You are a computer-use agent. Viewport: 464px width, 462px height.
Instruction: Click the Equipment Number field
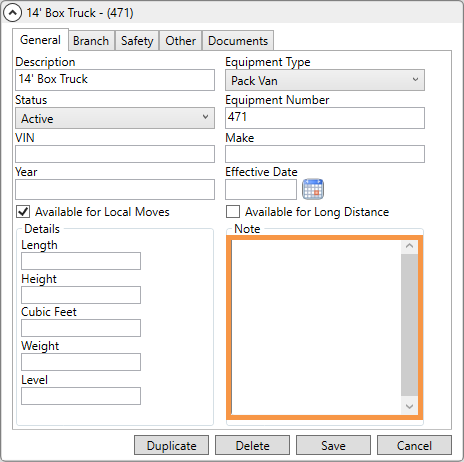(325, 118)
